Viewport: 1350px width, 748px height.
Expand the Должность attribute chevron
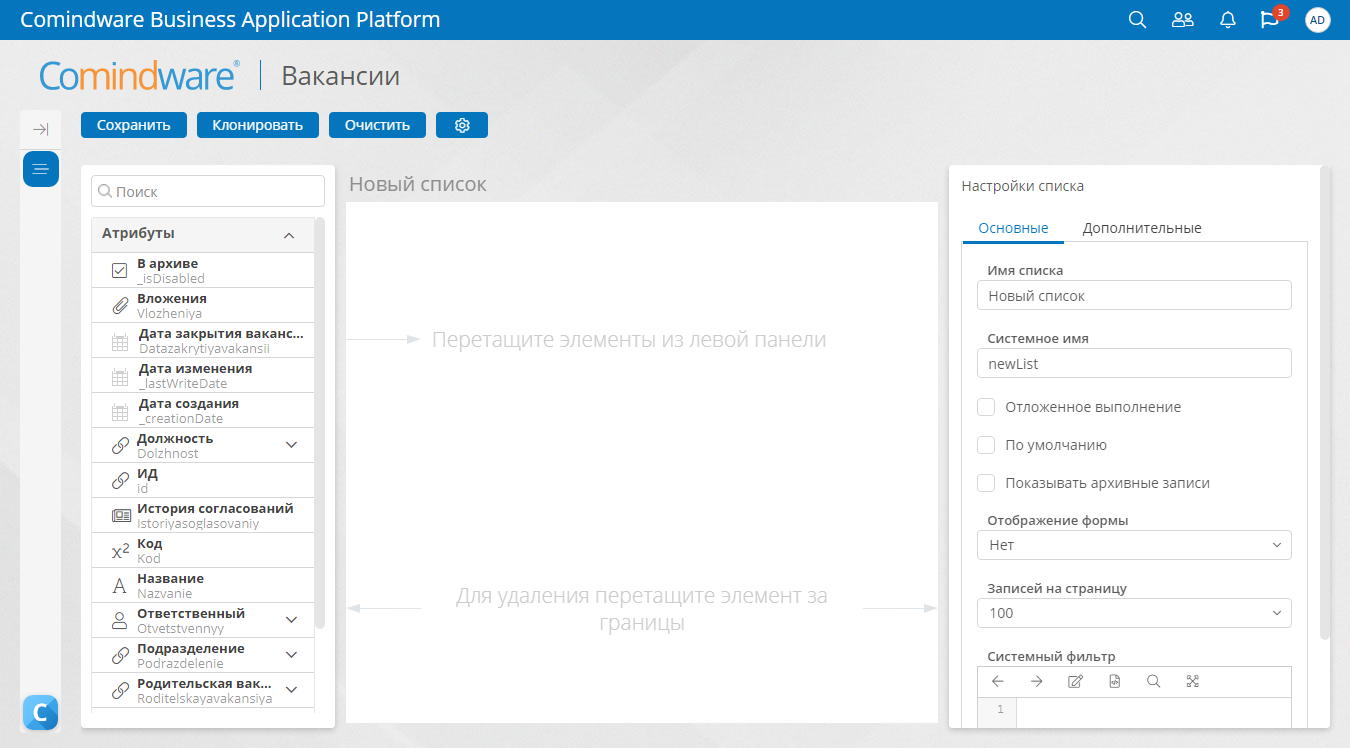pyautogui.click(x=292, y=445)
